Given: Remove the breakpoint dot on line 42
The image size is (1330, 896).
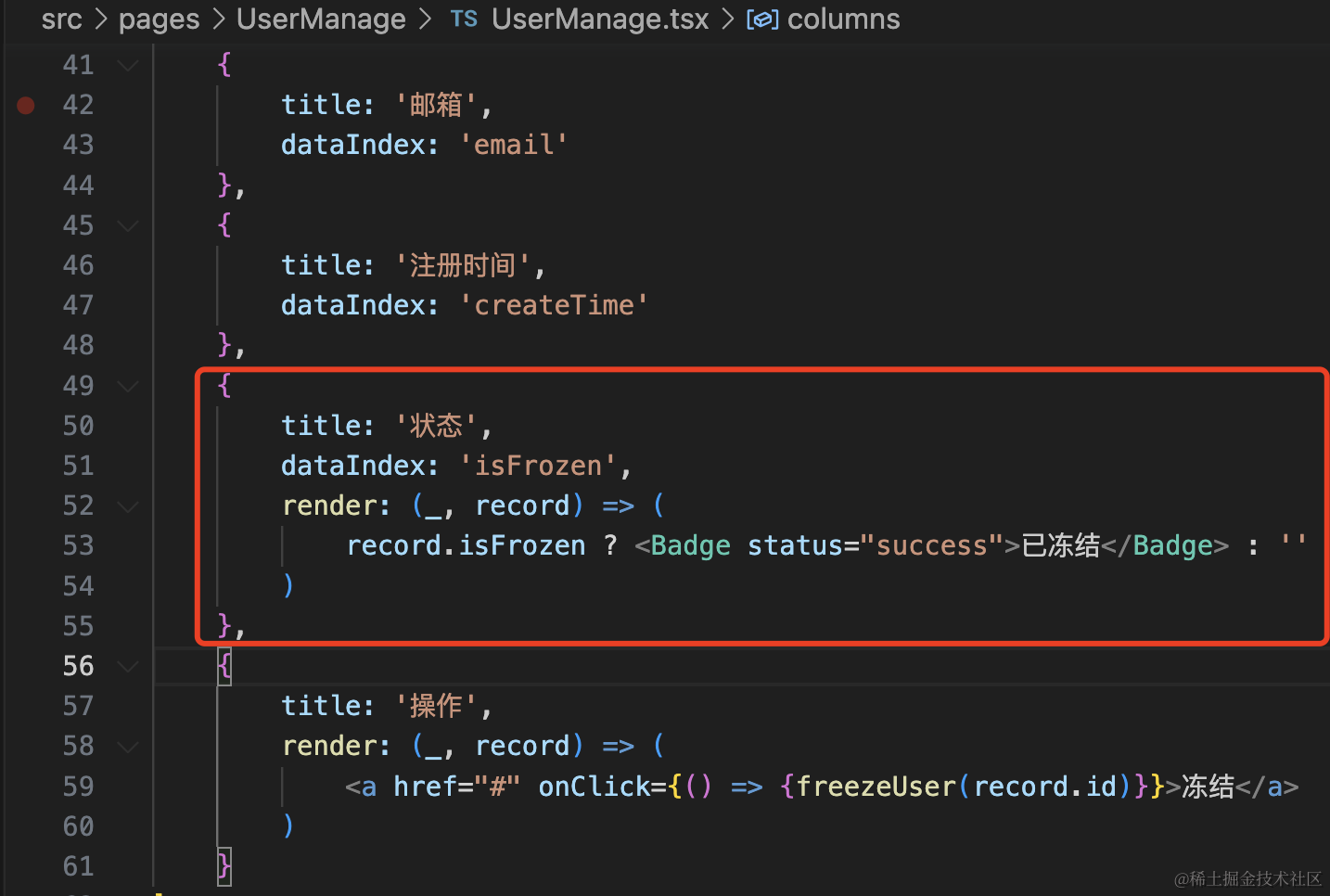Looking at the screenshot, I should point(26,105).
